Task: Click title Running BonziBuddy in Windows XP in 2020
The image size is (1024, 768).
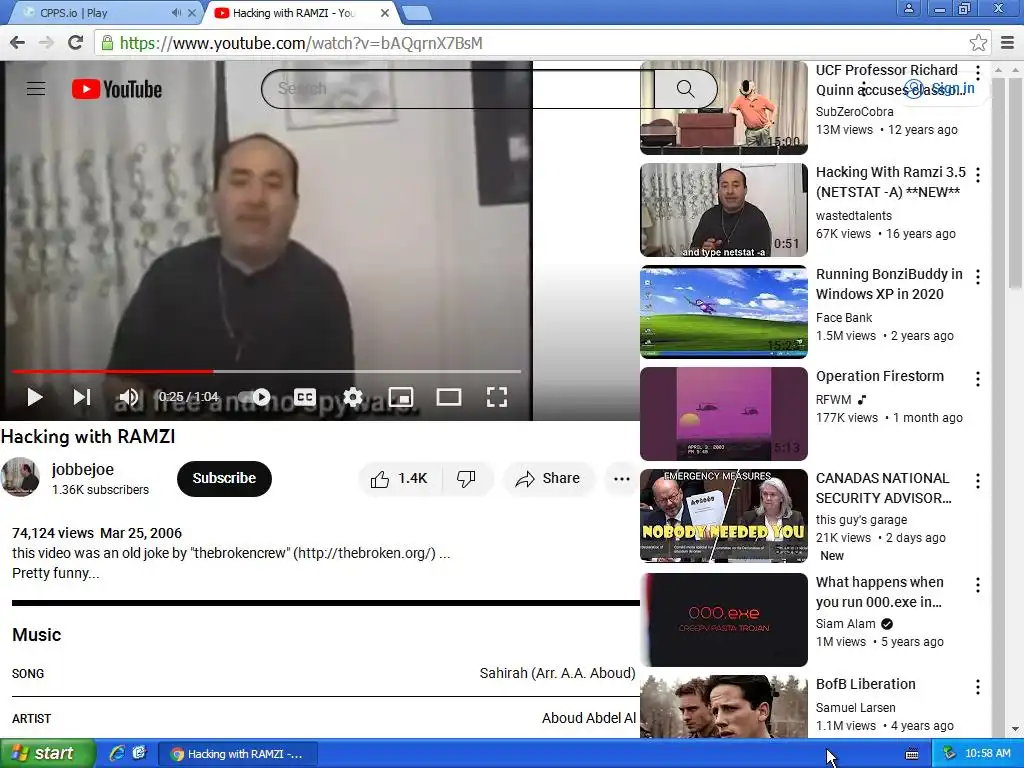Action: point(889,284)
